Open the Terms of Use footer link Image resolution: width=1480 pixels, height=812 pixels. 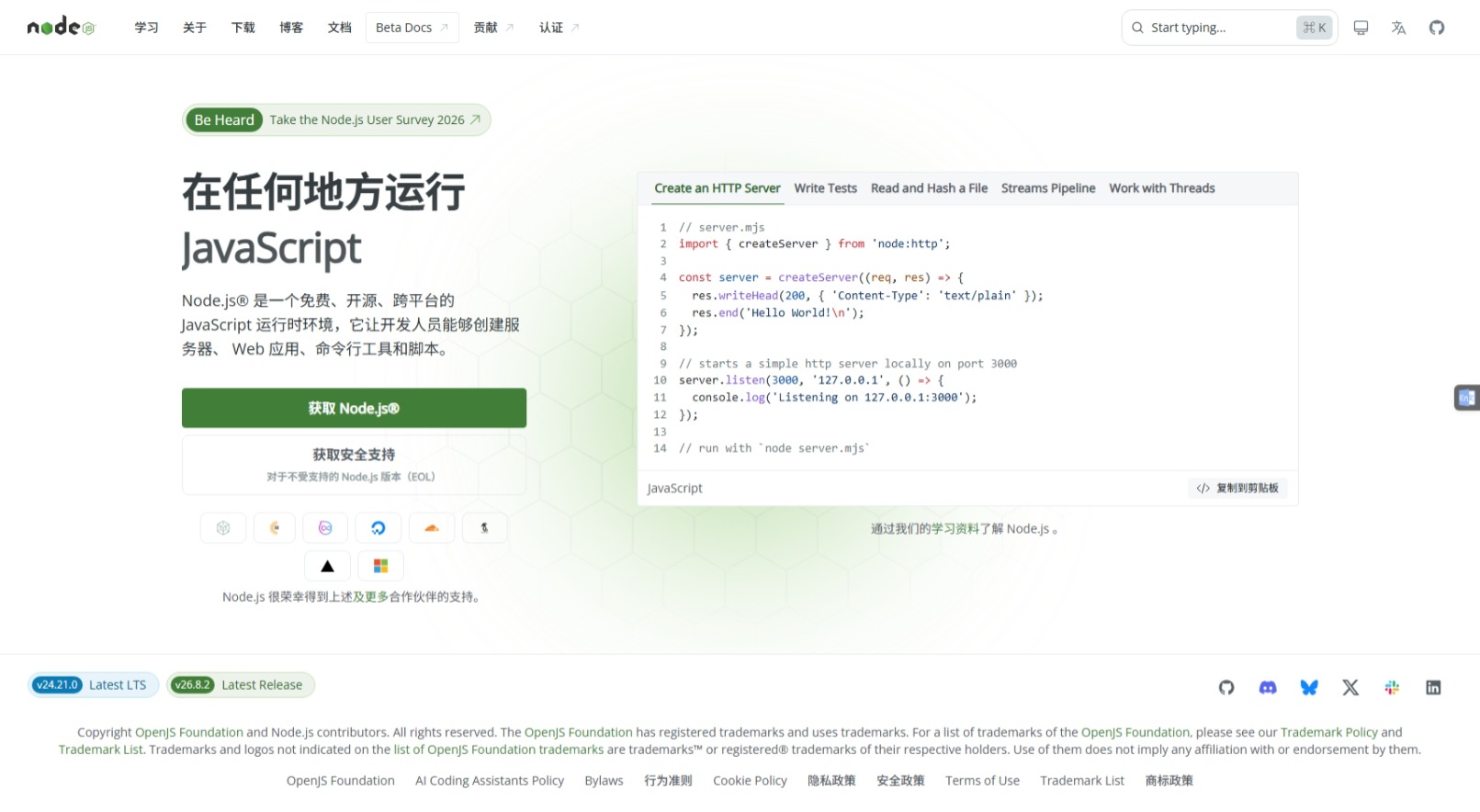(x=982, y=781)
